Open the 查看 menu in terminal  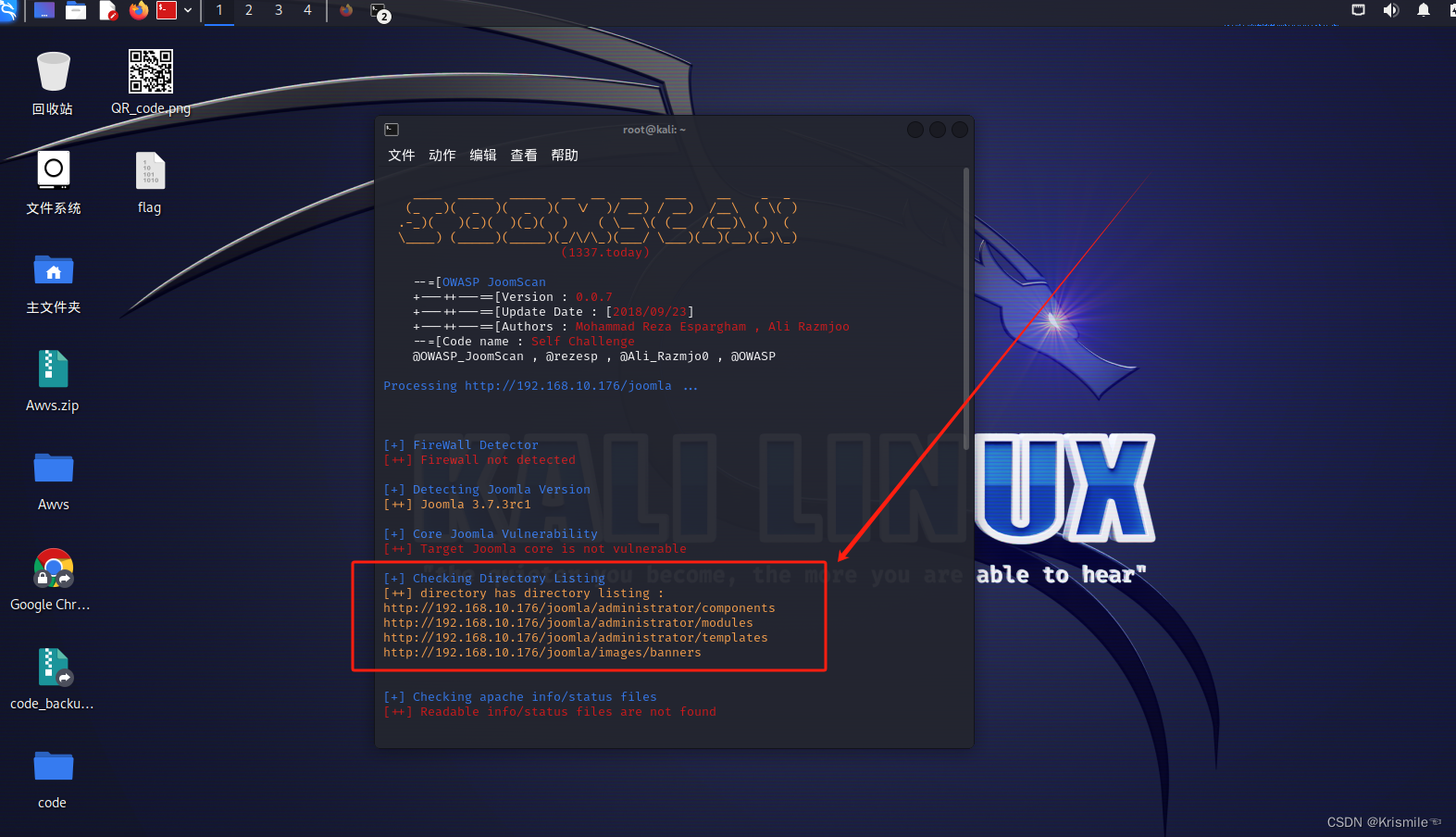[523, 156]
